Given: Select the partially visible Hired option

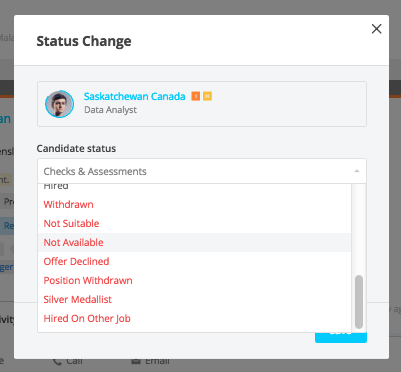Looking at the screenshot, I should [x=194, y=186].
